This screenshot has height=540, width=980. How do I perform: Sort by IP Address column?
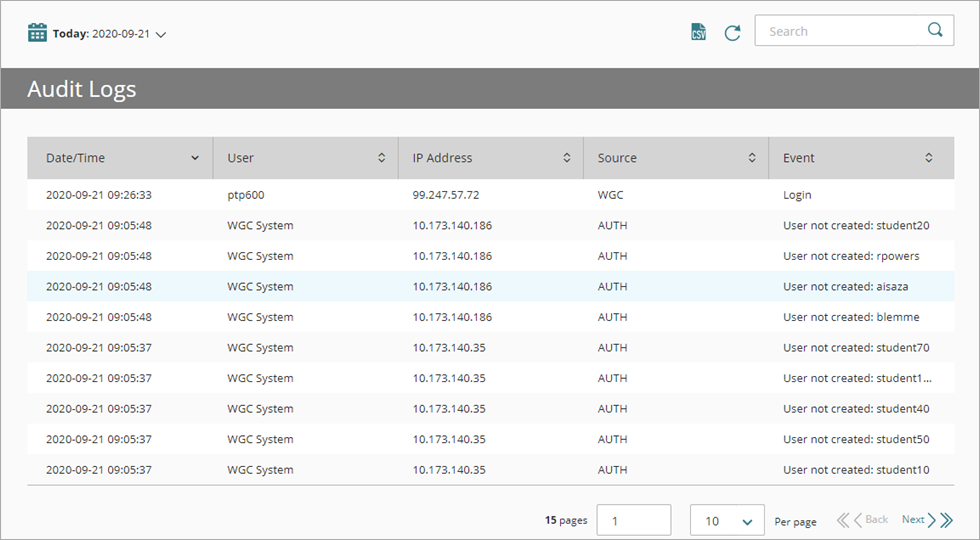point(491,158)
